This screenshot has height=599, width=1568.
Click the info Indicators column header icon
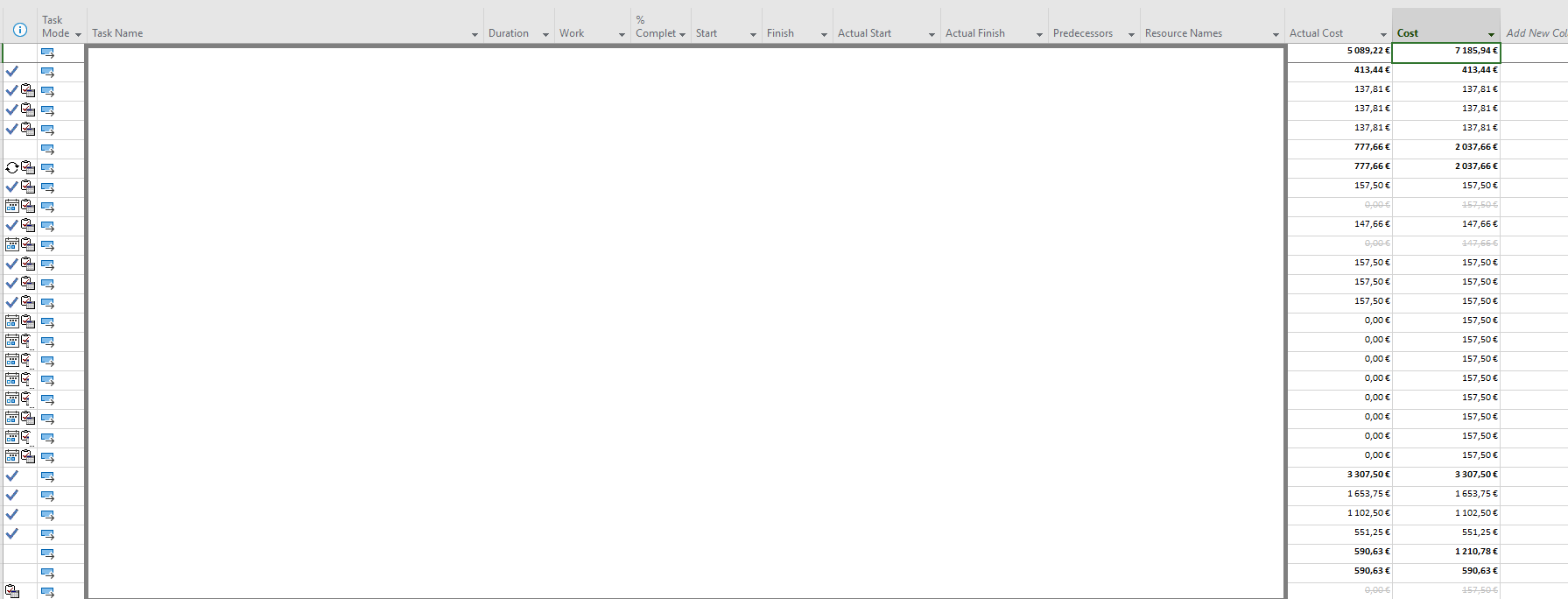(20, 30)
